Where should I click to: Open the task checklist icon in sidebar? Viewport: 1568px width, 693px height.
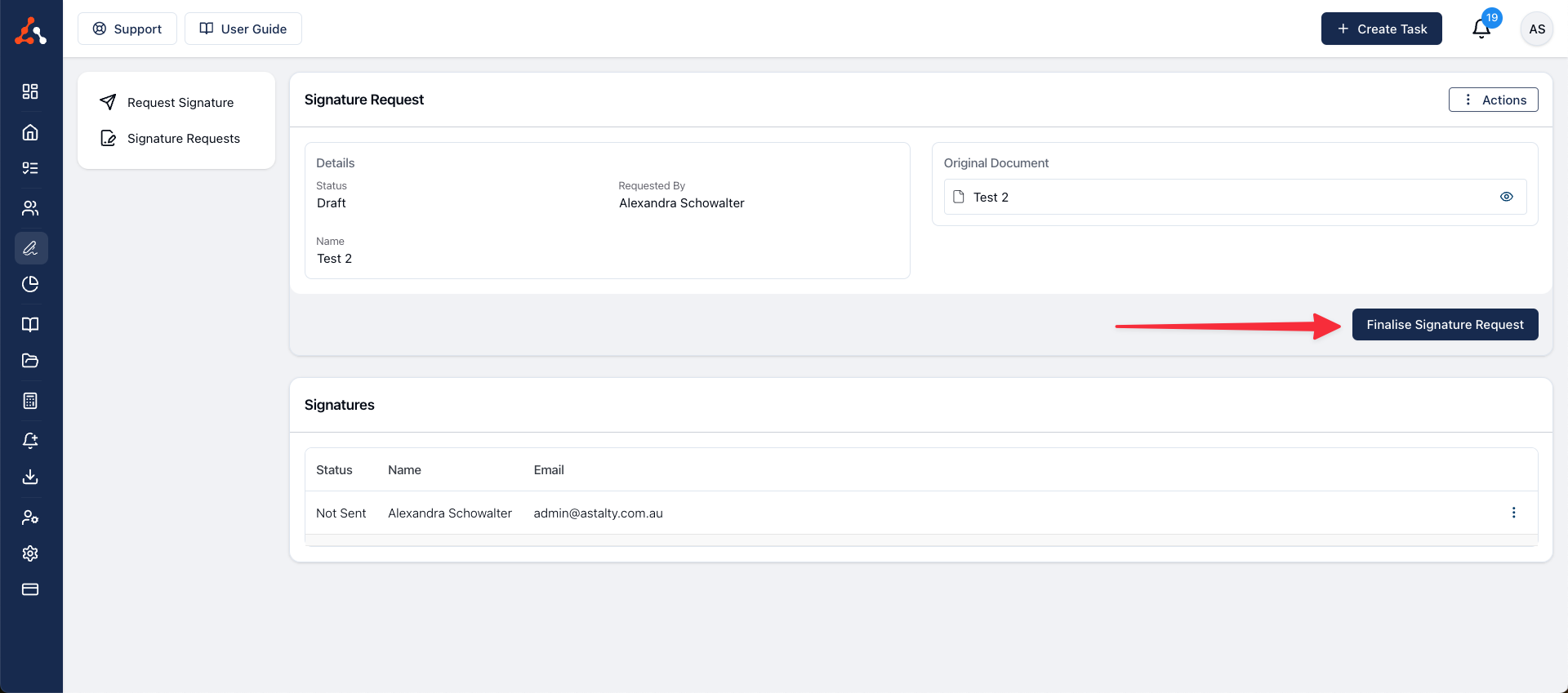30,168
